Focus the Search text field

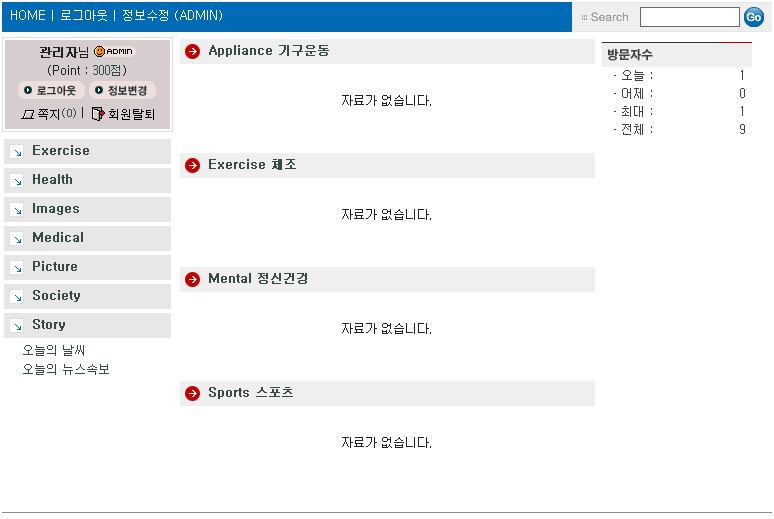pyautogui.click(x=689, y=17)
